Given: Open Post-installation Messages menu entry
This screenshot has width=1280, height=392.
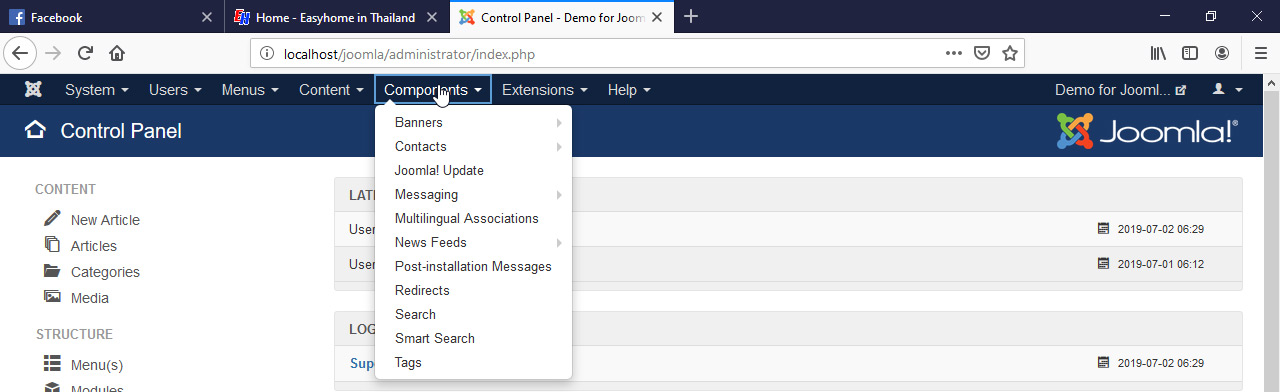Looking at the screenshot, I should [x=473, y=266].
